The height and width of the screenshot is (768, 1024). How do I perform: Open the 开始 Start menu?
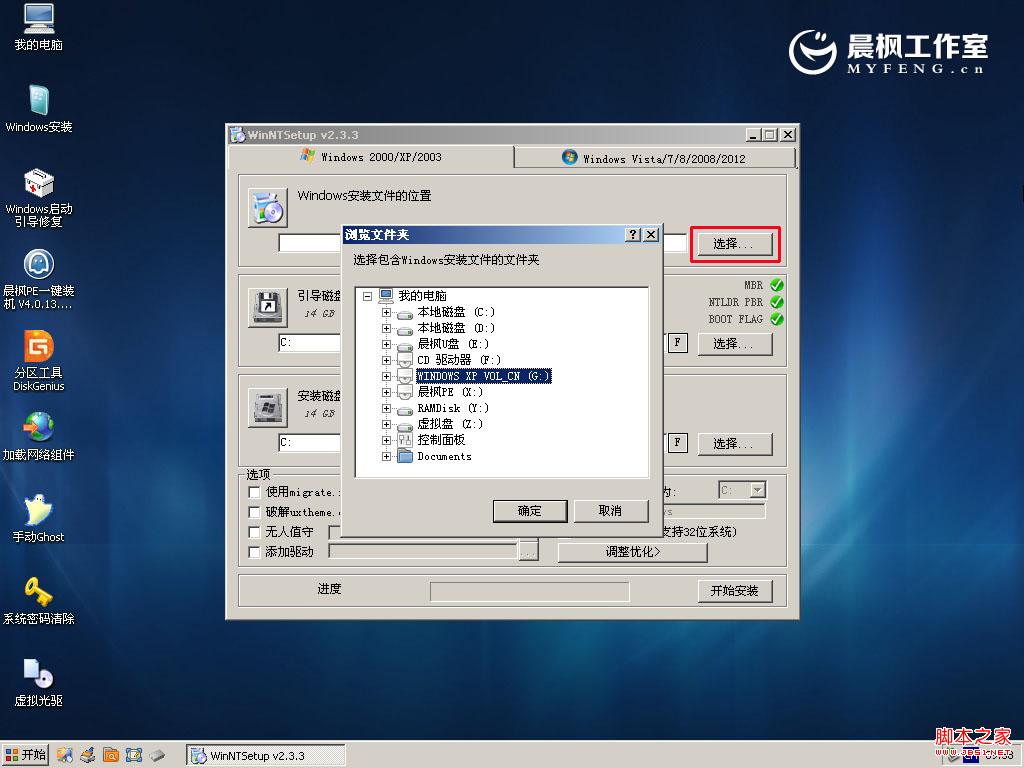(25, 756)
